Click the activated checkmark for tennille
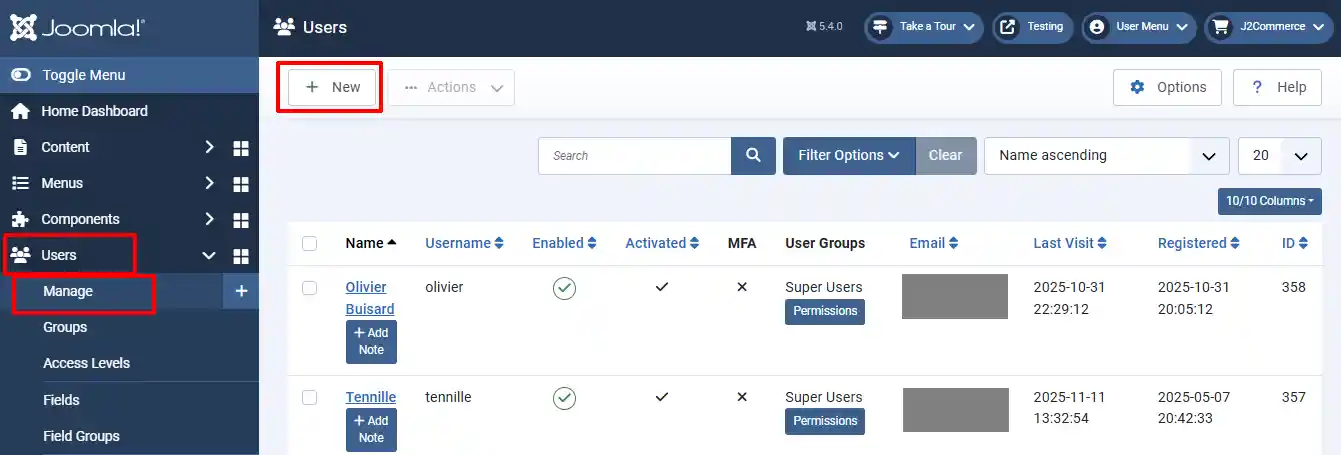This screenshot has width=1341, height=455. pos(662,397)
